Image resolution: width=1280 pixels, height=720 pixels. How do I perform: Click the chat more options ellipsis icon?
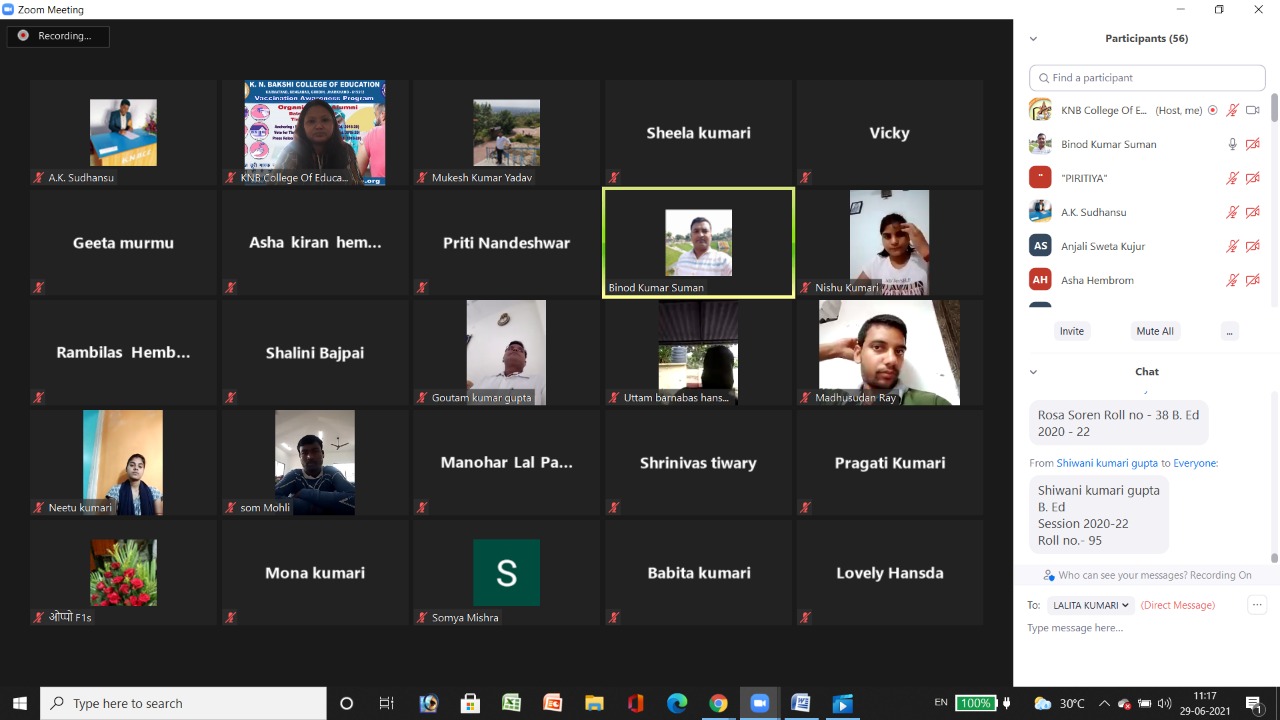(x=1257, y=605)
